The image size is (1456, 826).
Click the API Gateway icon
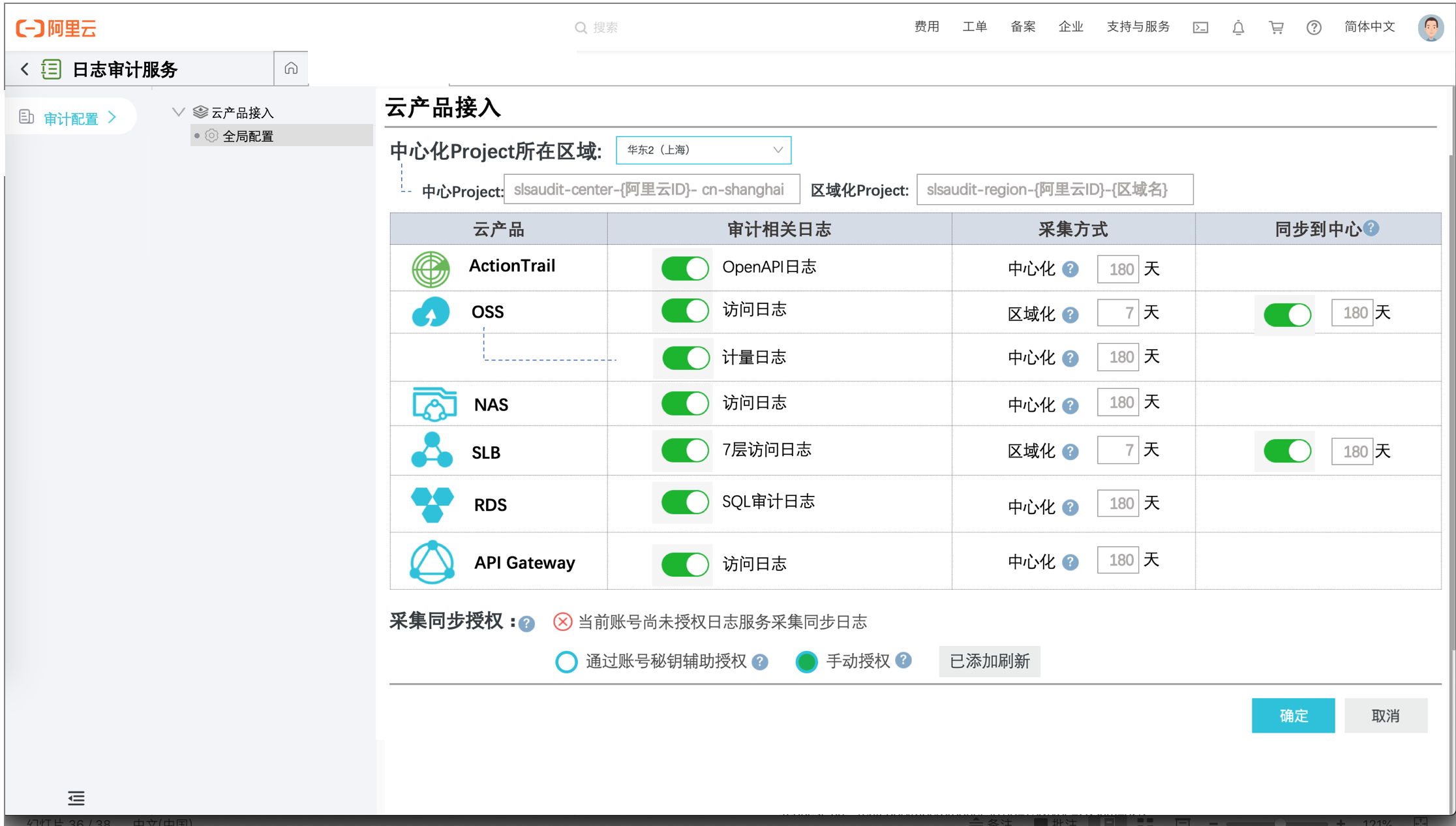pyautogui.click(x=432, y=562)
